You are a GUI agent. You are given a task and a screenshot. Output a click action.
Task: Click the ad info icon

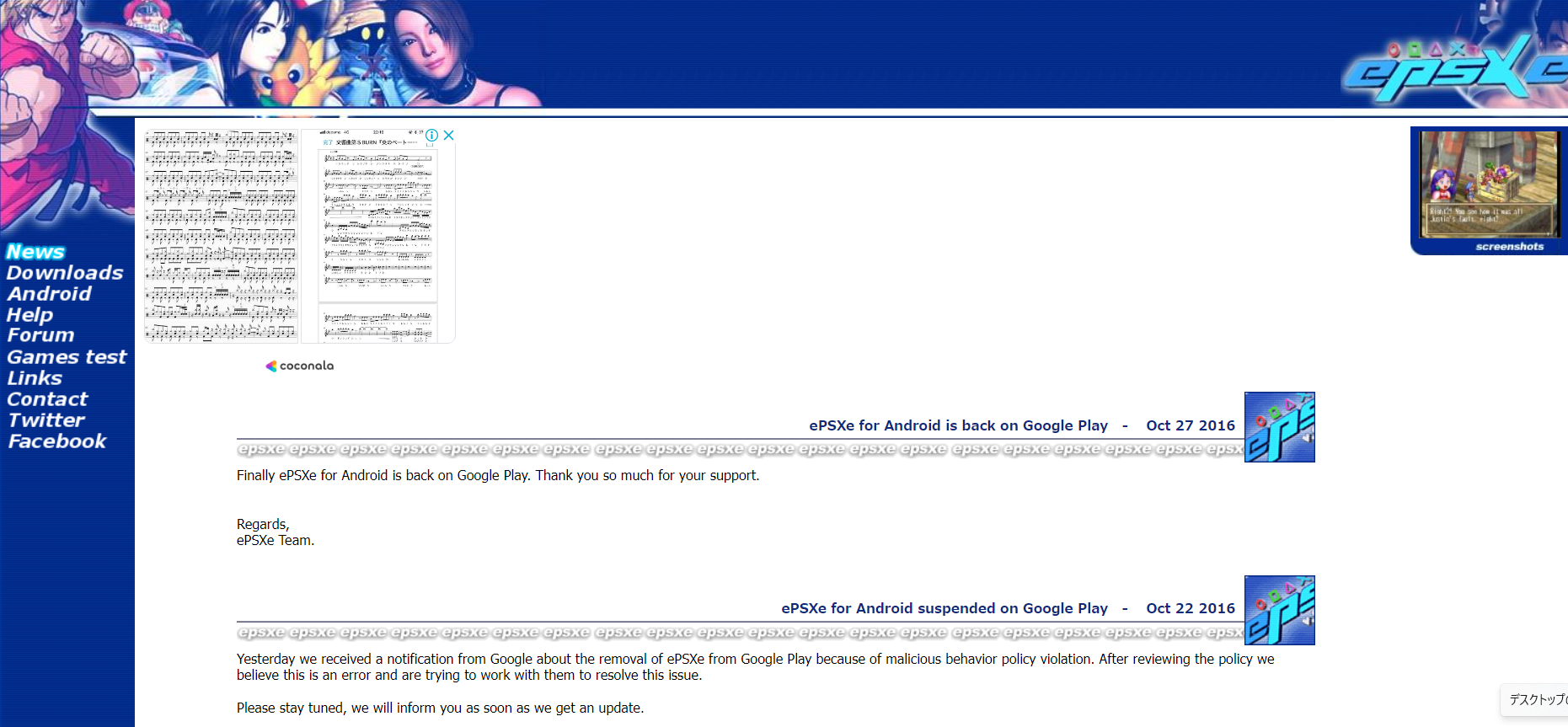tap(431, 136)
